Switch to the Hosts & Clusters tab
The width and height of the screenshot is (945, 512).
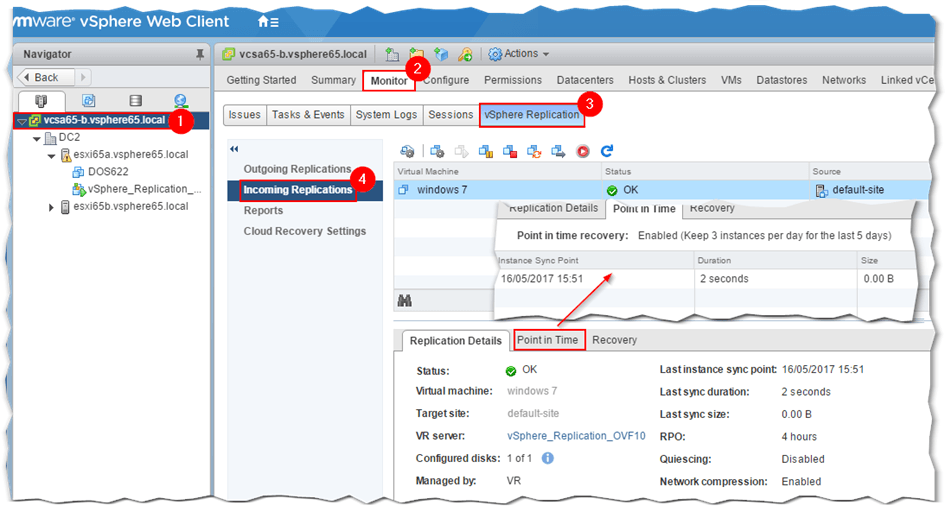point(667,80)
